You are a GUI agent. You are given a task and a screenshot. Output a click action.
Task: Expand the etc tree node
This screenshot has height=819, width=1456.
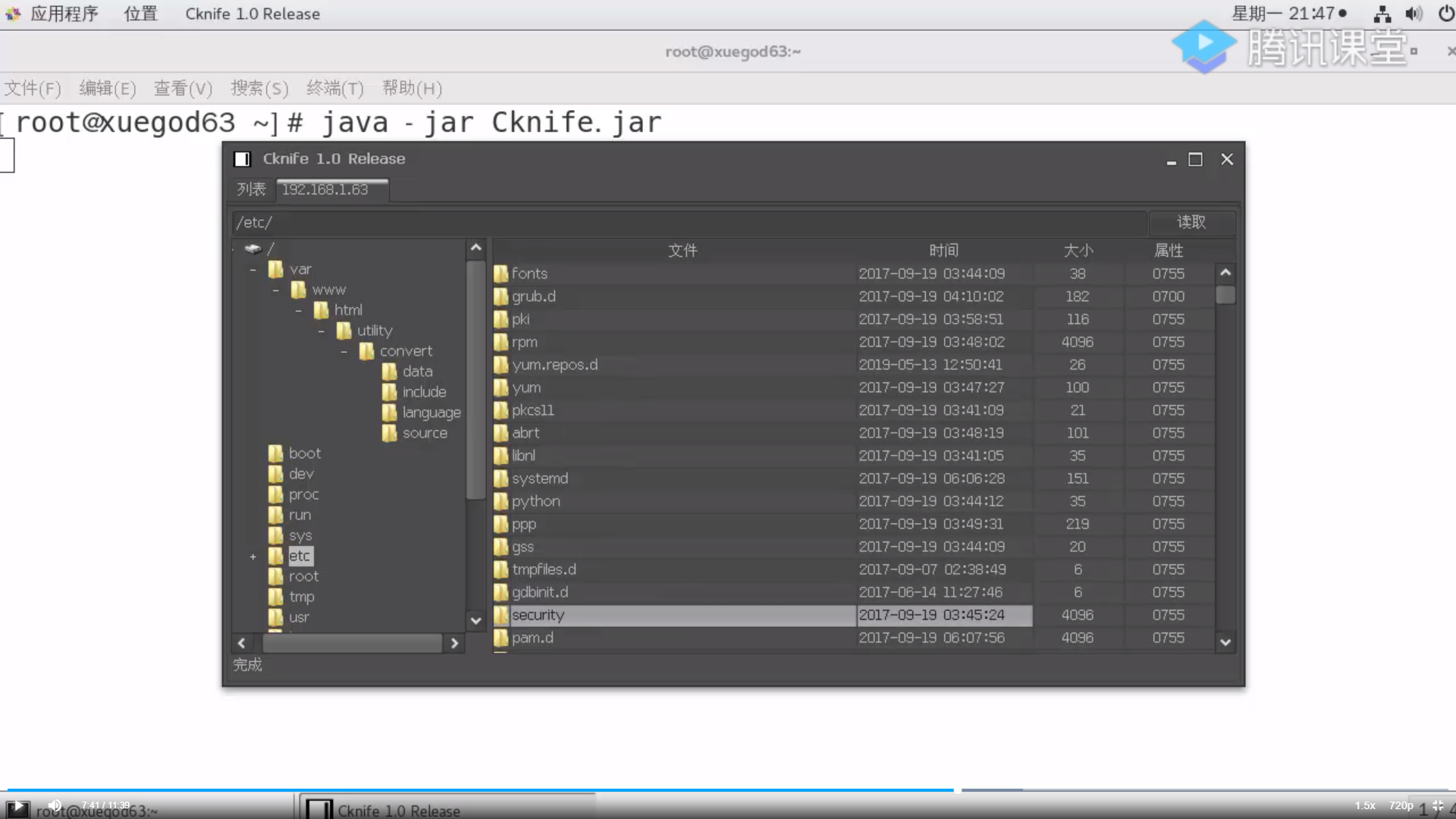[x=253, y=557]
